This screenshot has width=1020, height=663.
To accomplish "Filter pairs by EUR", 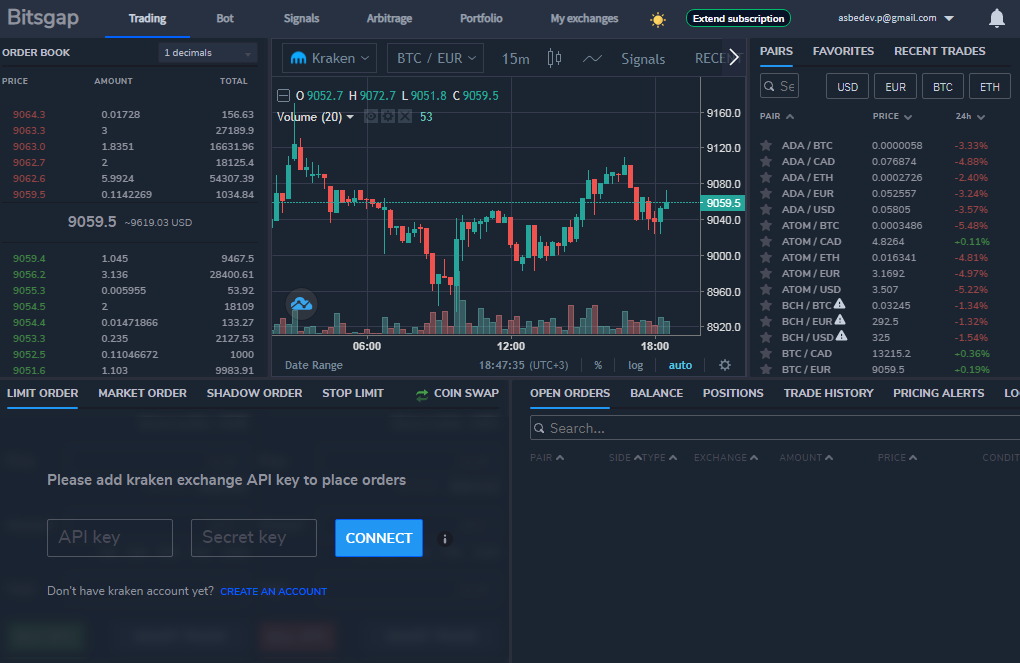I will [895, 87].
